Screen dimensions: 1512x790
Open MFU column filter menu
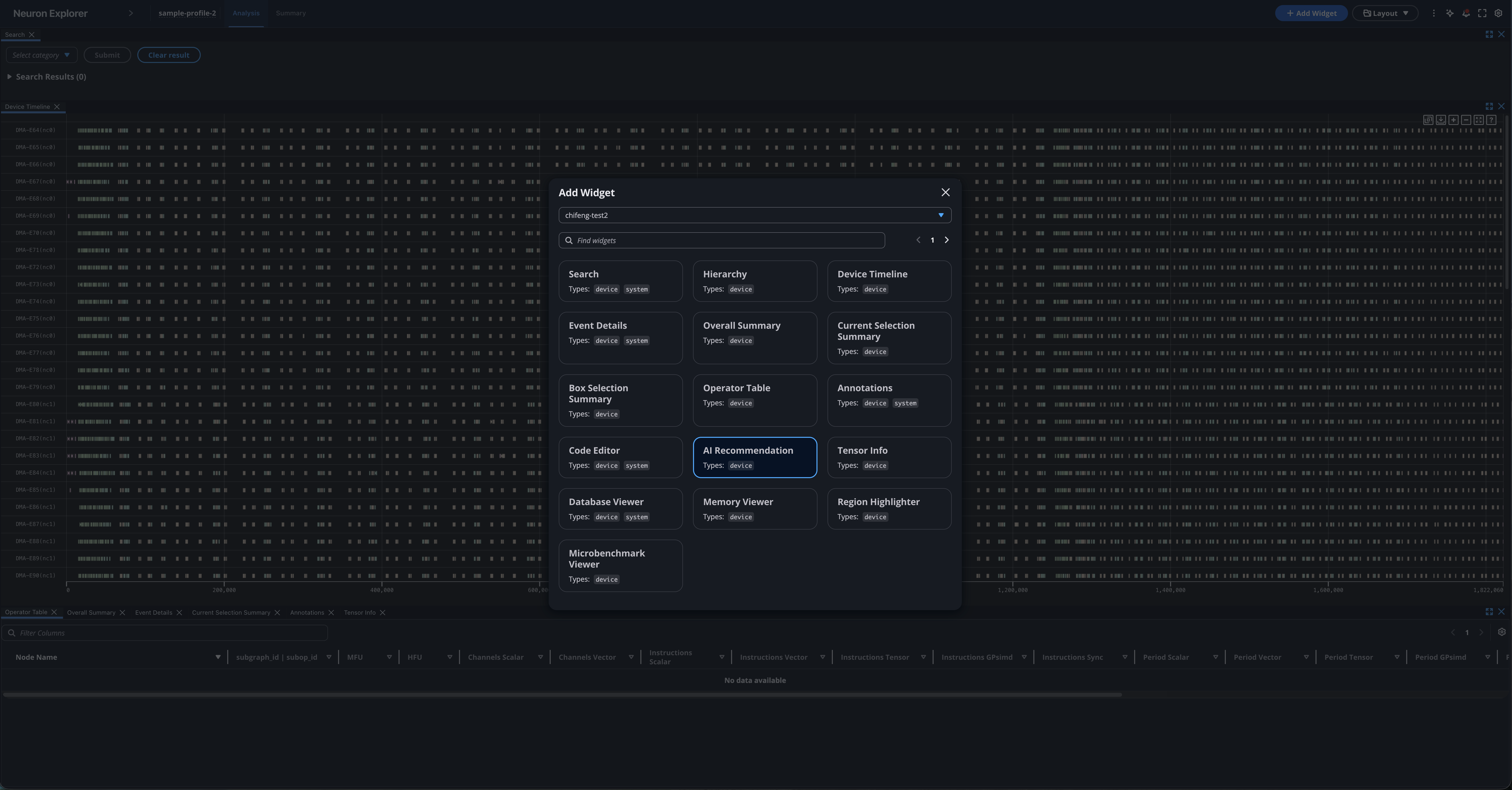389,657
